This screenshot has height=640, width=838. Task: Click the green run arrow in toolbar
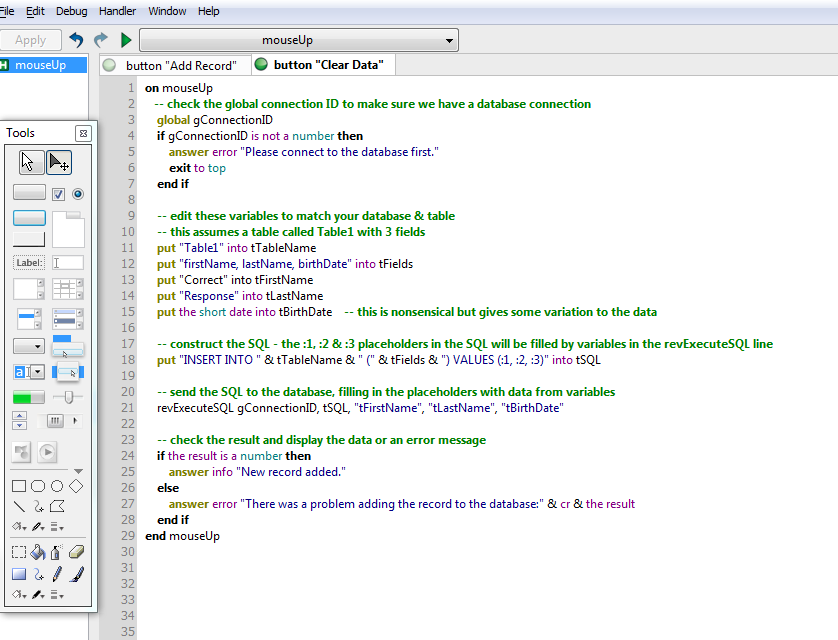click(x=126, y=40)
